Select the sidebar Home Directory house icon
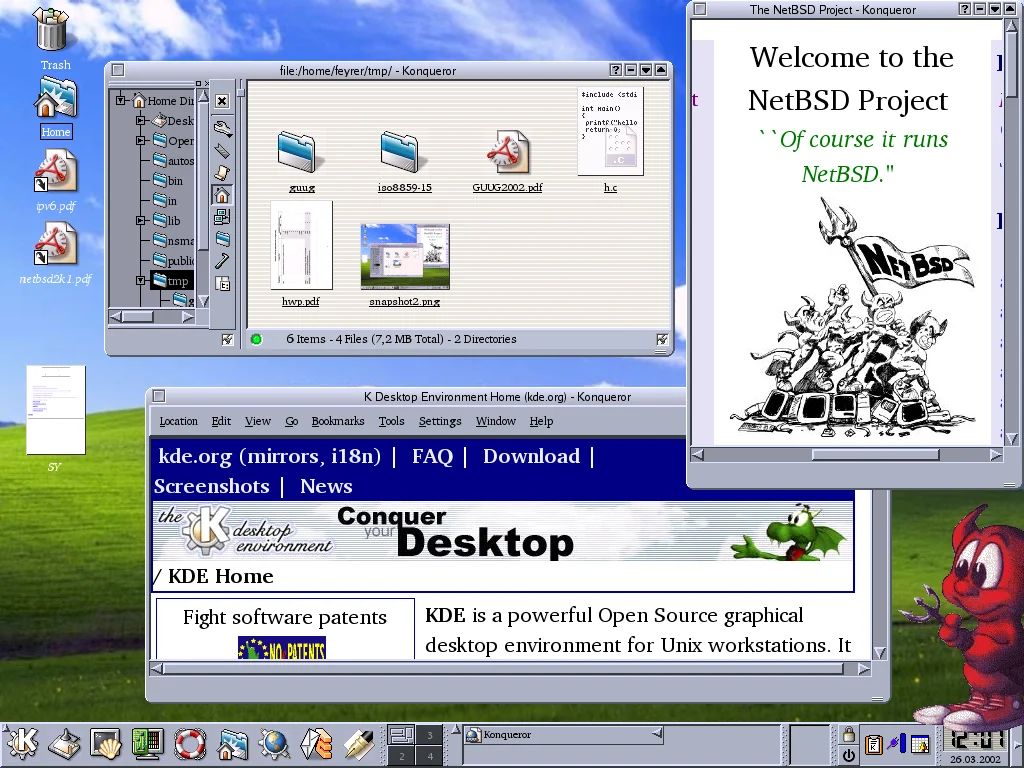The height and width of the screenshot is (768, 1024). 222,195
